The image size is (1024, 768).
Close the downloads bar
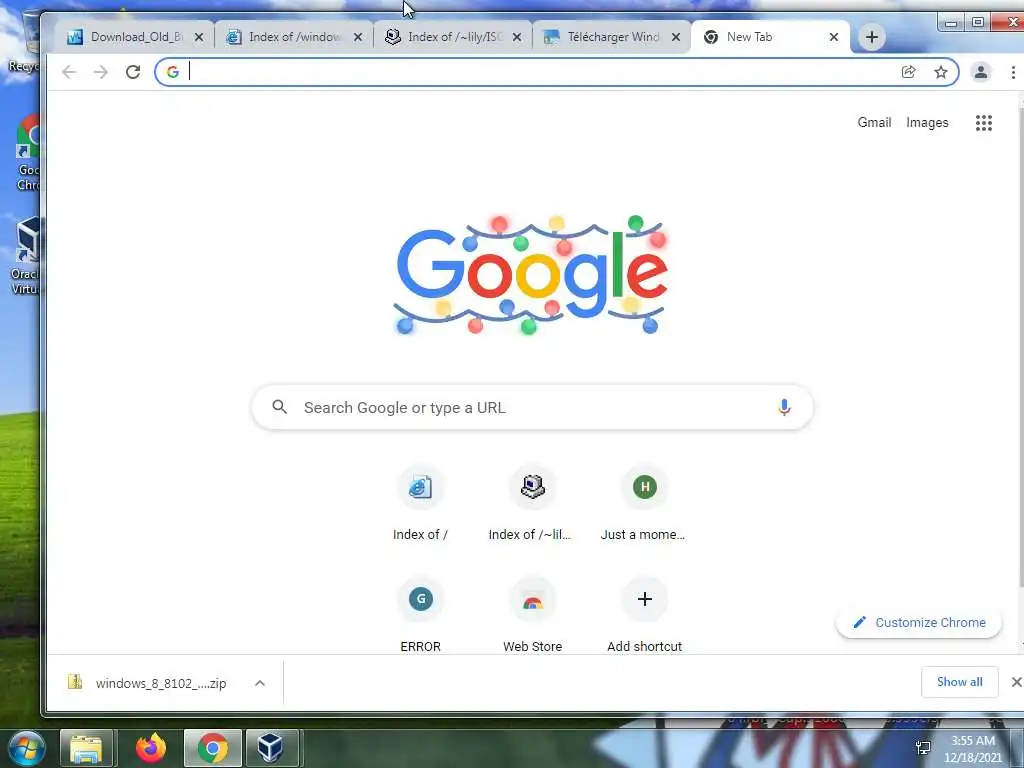tap(1016, 682)
